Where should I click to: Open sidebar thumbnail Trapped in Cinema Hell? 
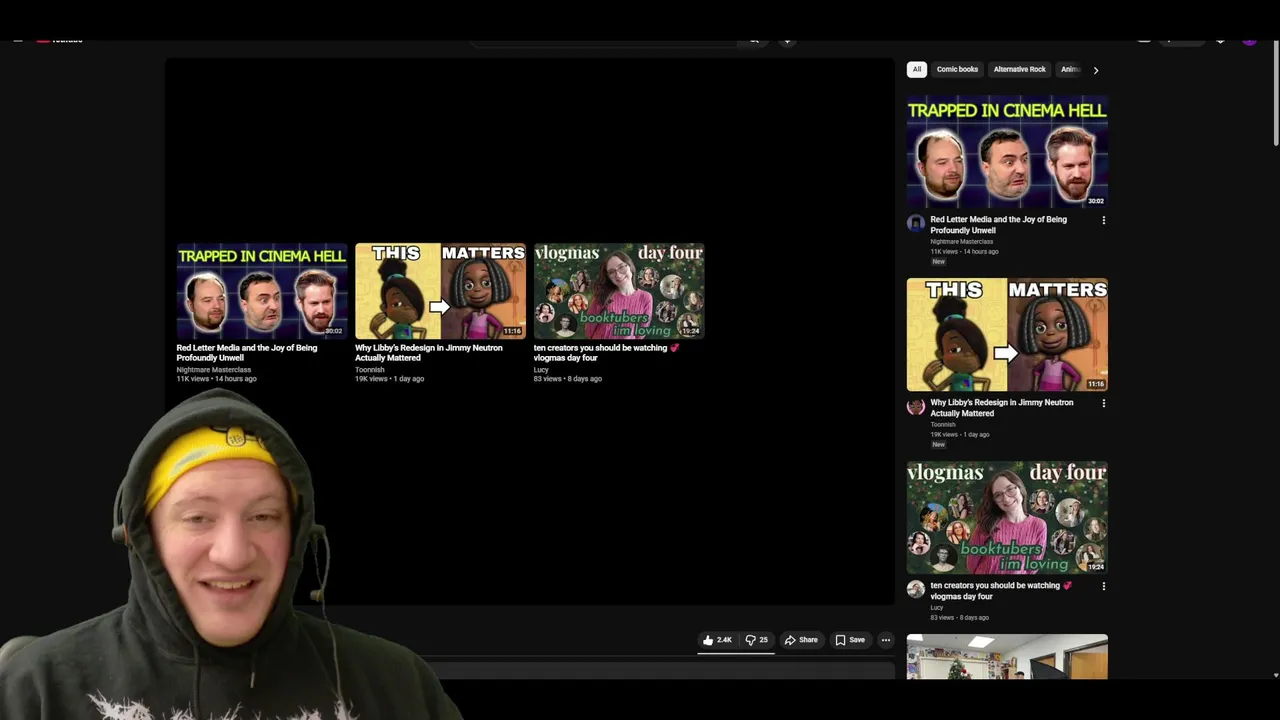(1007, 151)
